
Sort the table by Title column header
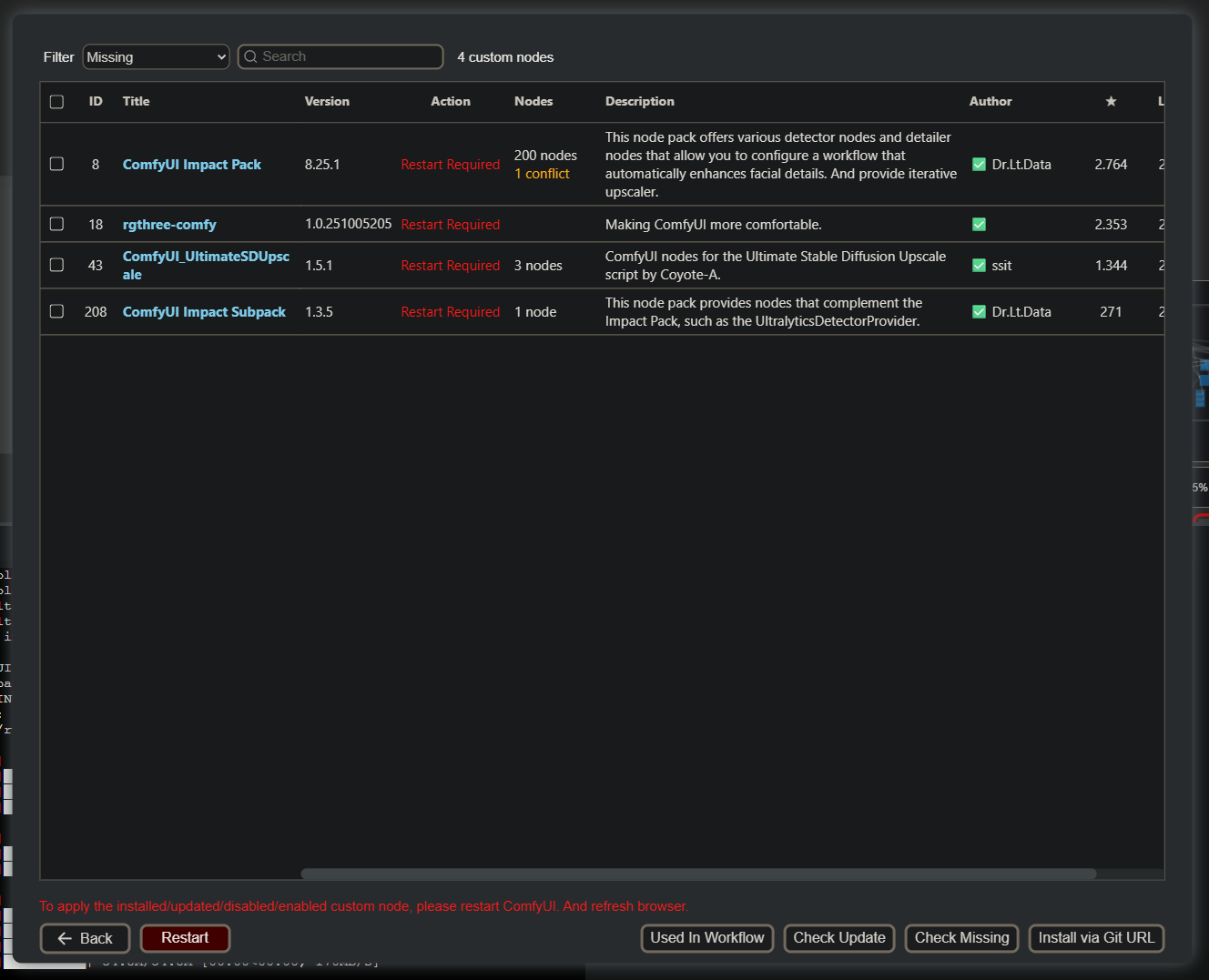click(136, 101)
